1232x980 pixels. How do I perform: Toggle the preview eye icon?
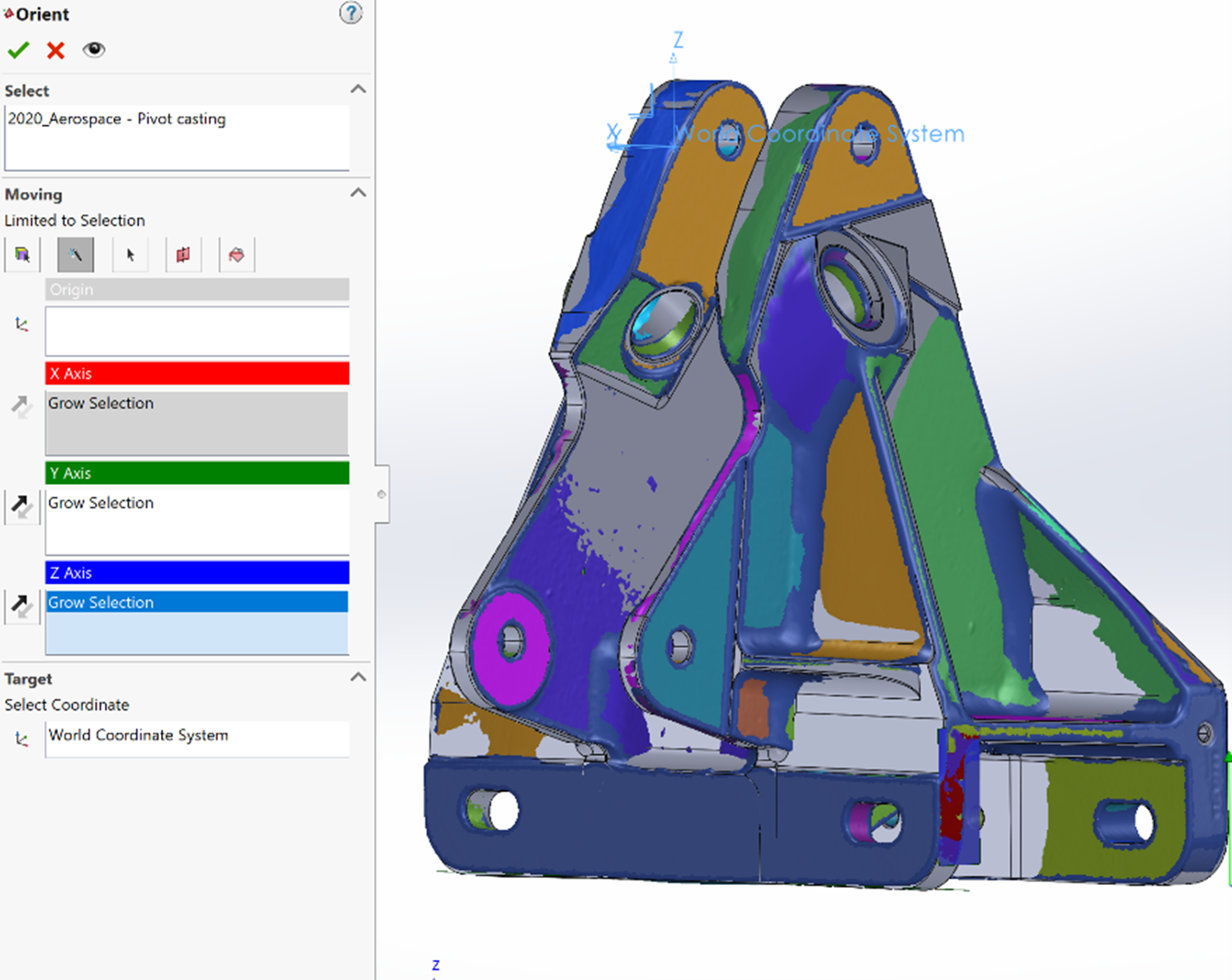pos(94,50)
